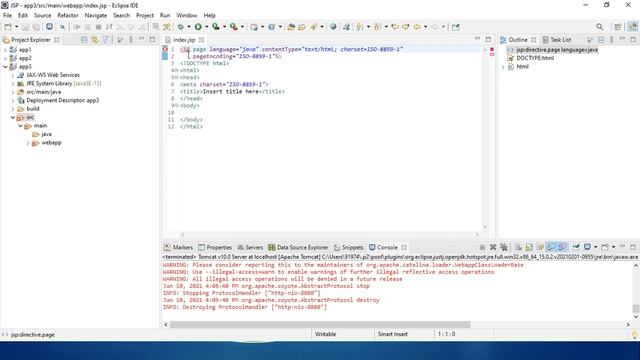
Task: Switch to the Markers tab
Action: [x=178, y=247]
